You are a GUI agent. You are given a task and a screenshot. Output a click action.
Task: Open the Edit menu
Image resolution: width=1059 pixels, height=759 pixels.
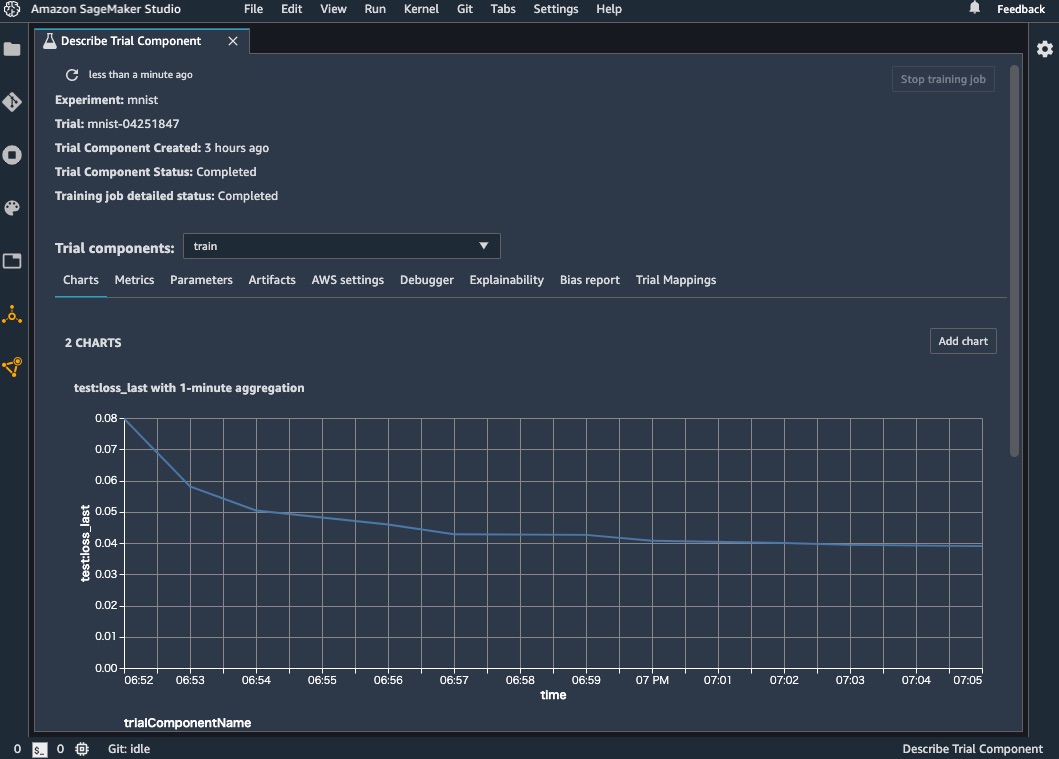(x=292, y=9)
